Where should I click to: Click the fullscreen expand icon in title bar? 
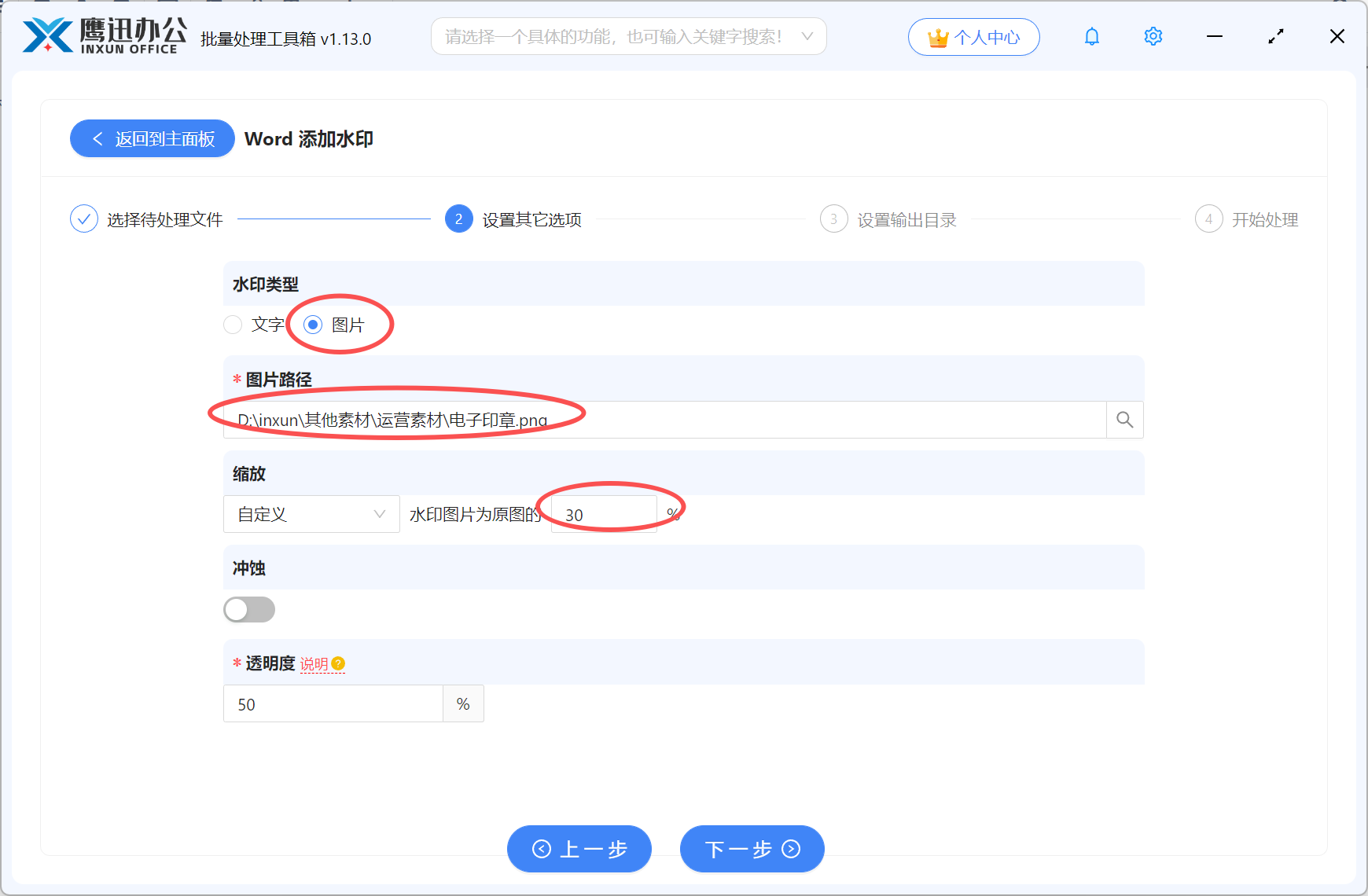click(1276, 36)
